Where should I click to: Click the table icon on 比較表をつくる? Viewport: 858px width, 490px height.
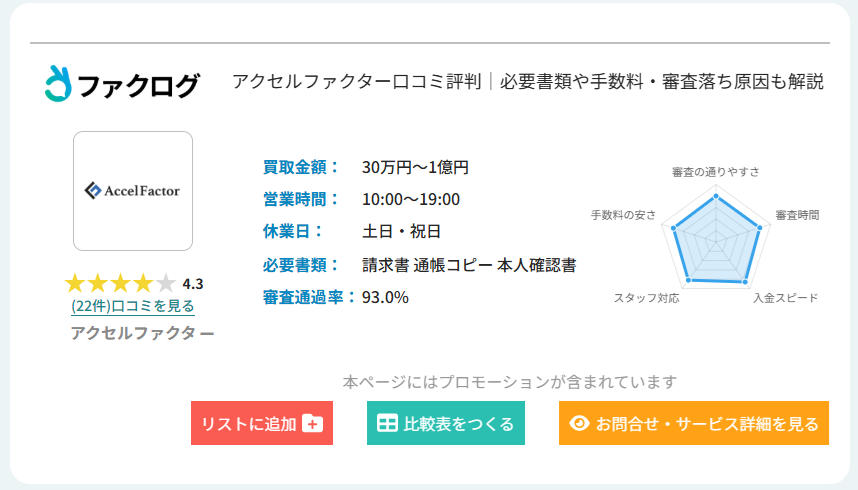(387, 423)
